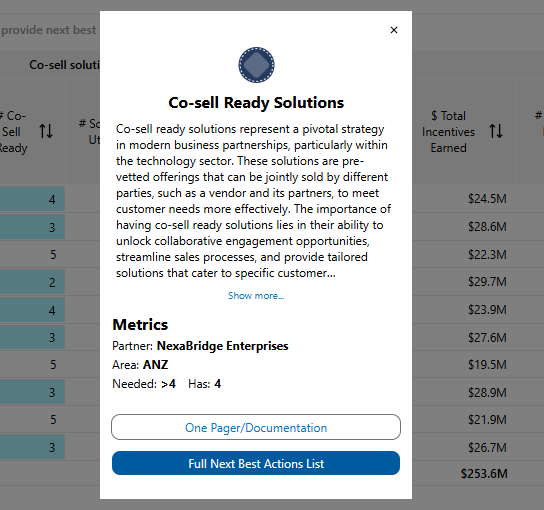Click the # Co-Sell Ready column header
Screen dimensions: 544x510
point(13,132)
